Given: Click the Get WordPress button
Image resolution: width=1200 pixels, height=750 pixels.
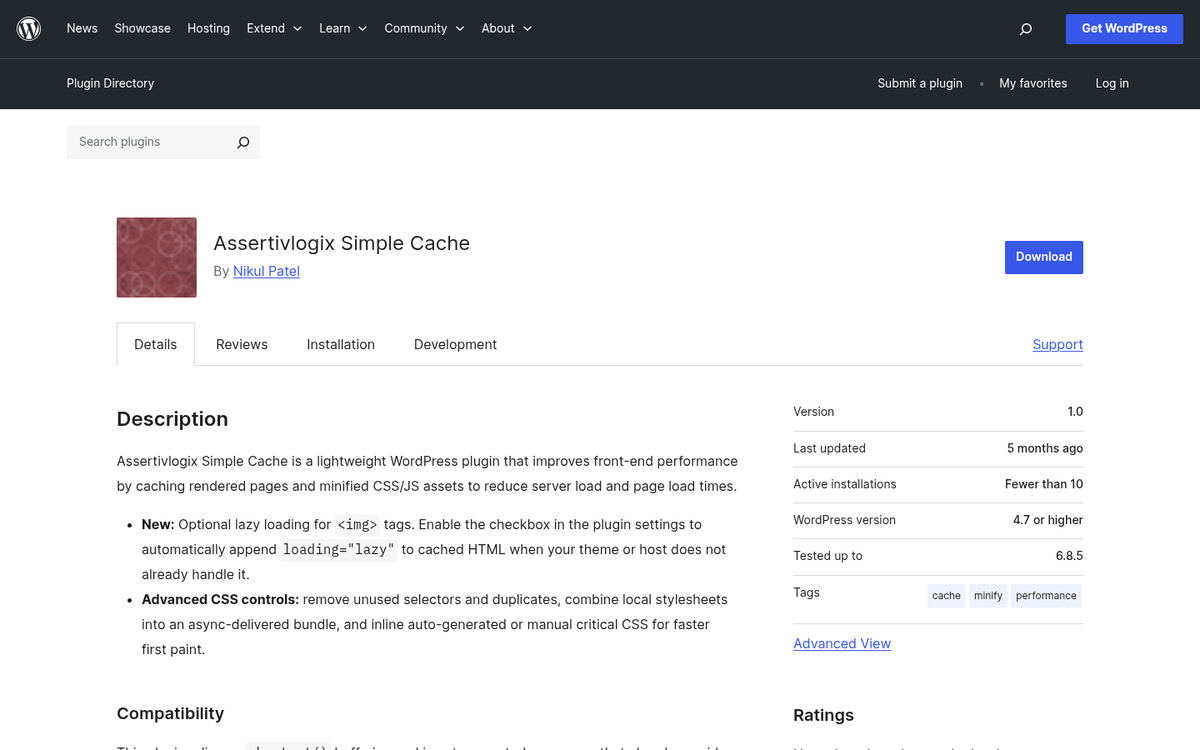Looking at the screenshot, I should pos(1124,29).
